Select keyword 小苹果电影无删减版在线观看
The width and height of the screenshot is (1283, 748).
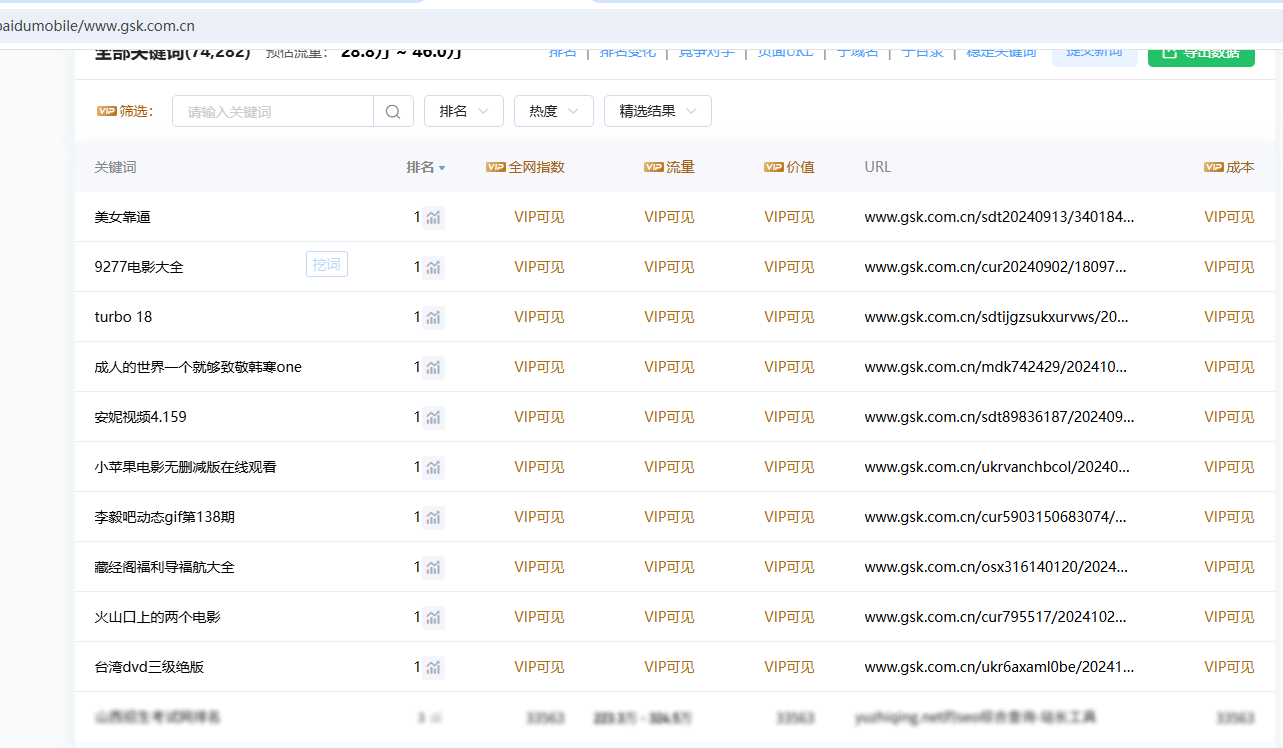(x=186, y=467)
